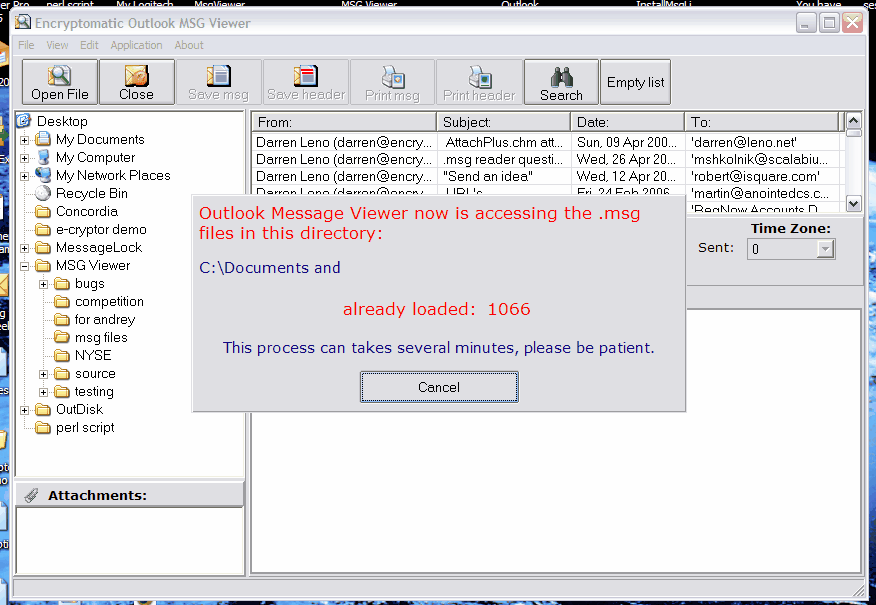Screen dimensions: 876x605
Task: Select the '.msg reader questi...' message row
Action: tap(547, 159)
